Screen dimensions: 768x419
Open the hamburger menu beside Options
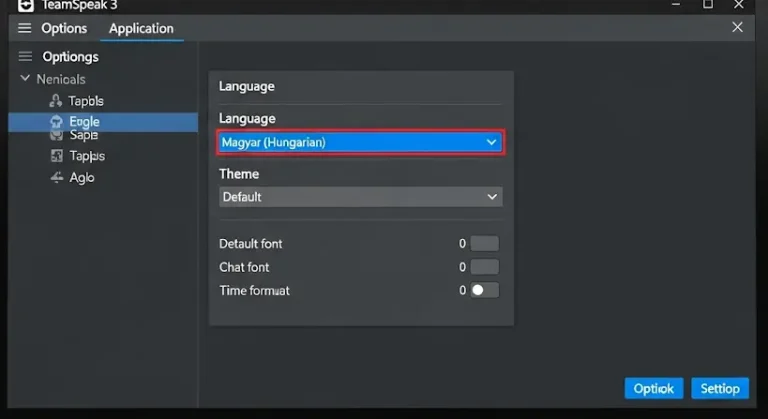24,28
